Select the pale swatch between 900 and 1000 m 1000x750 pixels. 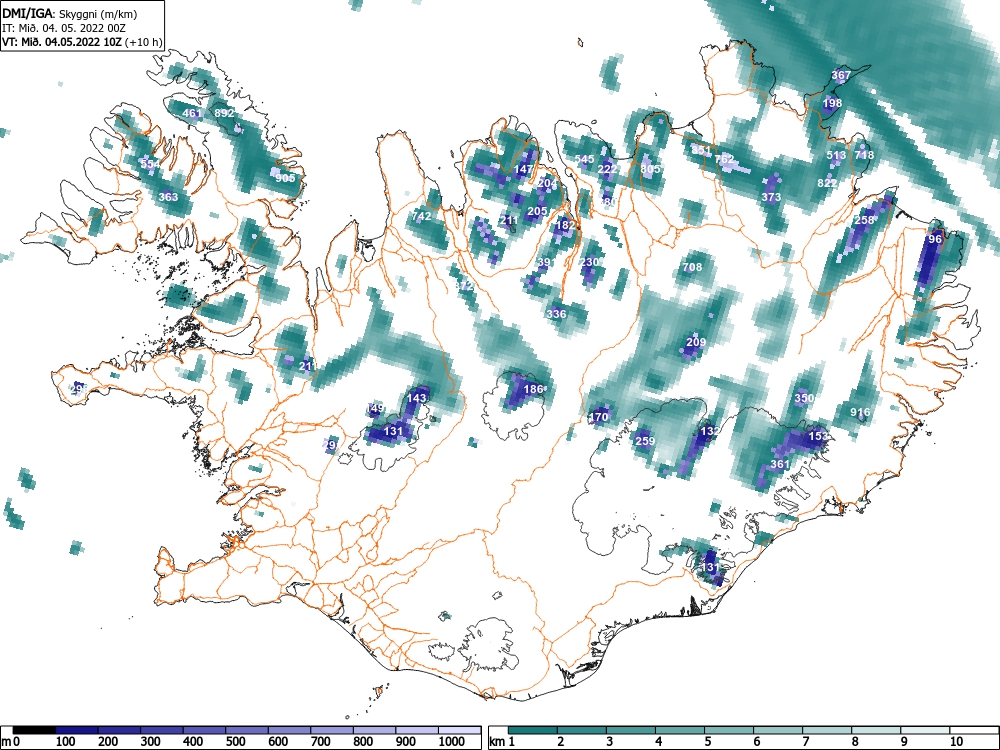pyautogui.click(x=418, y=730)
